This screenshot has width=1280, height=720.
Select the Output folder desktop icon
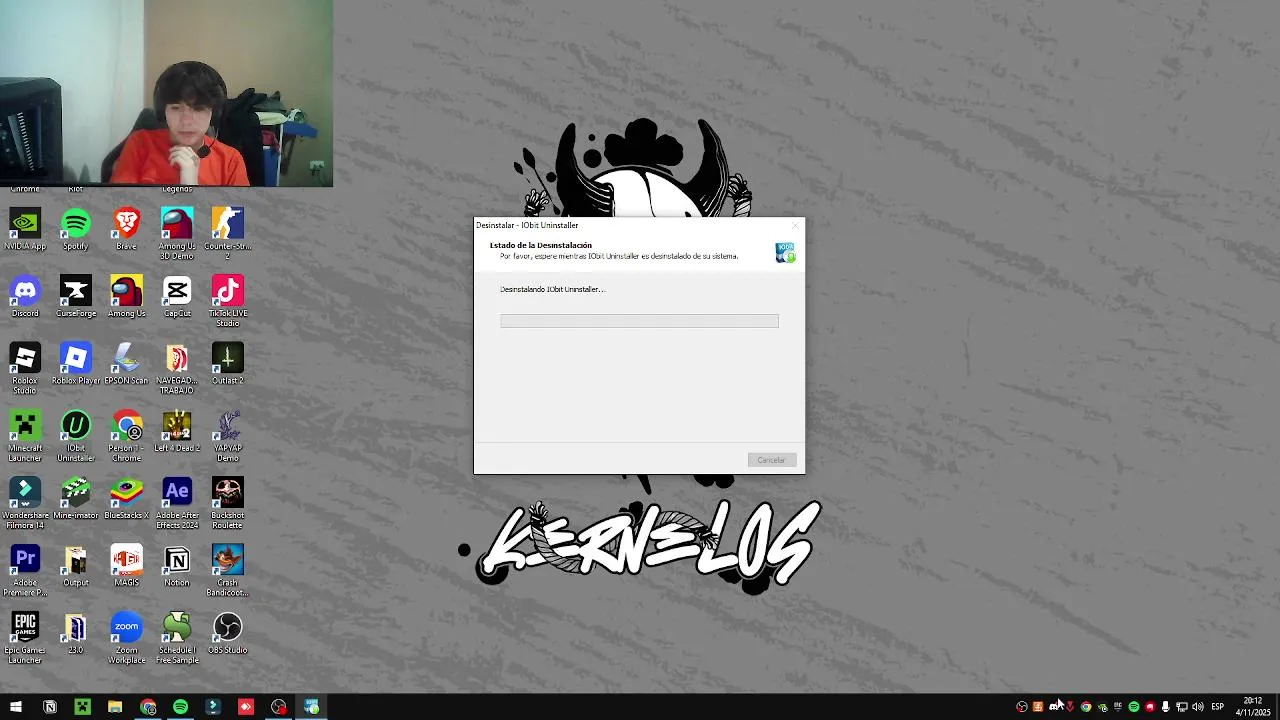click(76, 565)
